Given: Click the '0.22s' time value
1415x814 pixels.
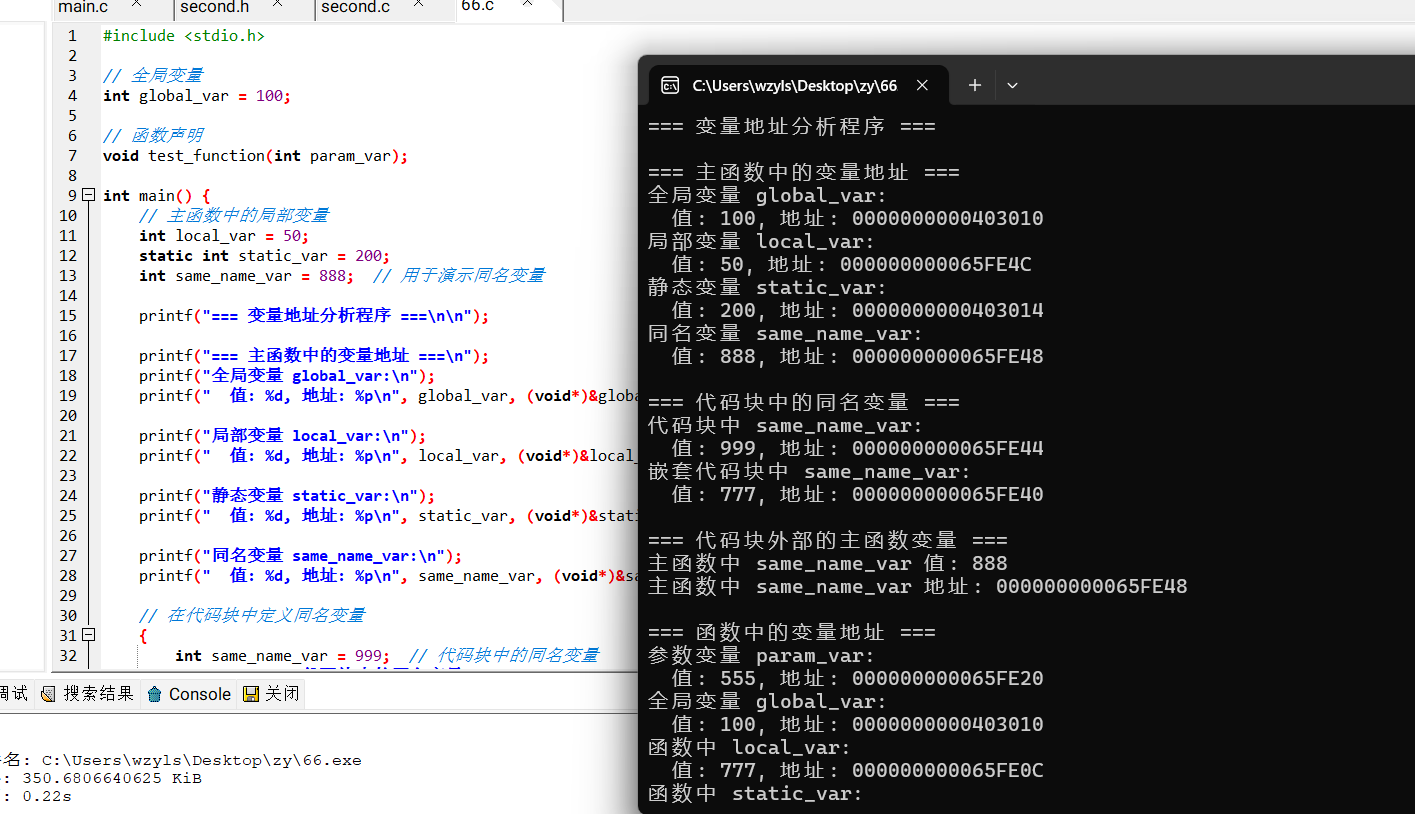Looking at the screenshot, I should click(47, 796).
